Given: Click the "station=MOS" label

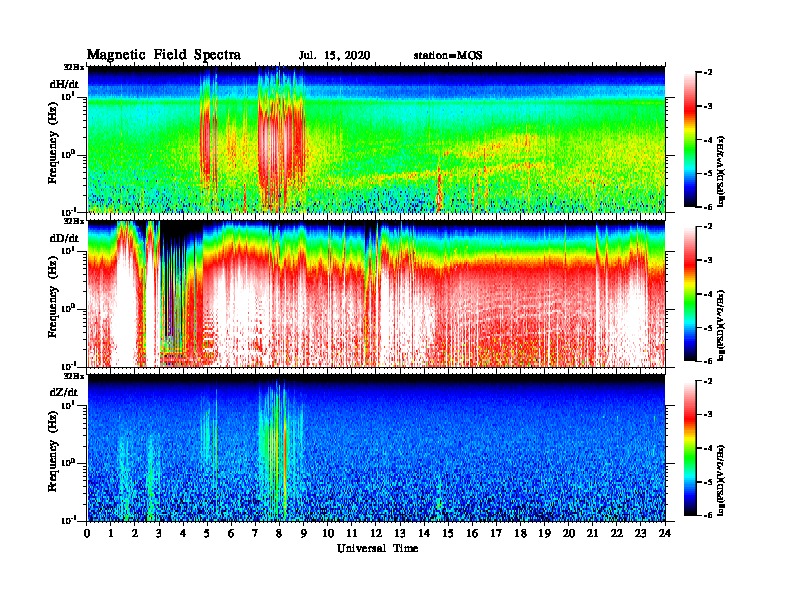Looking at the screenshot, I should pyautogui.click(x=448, y=56).
